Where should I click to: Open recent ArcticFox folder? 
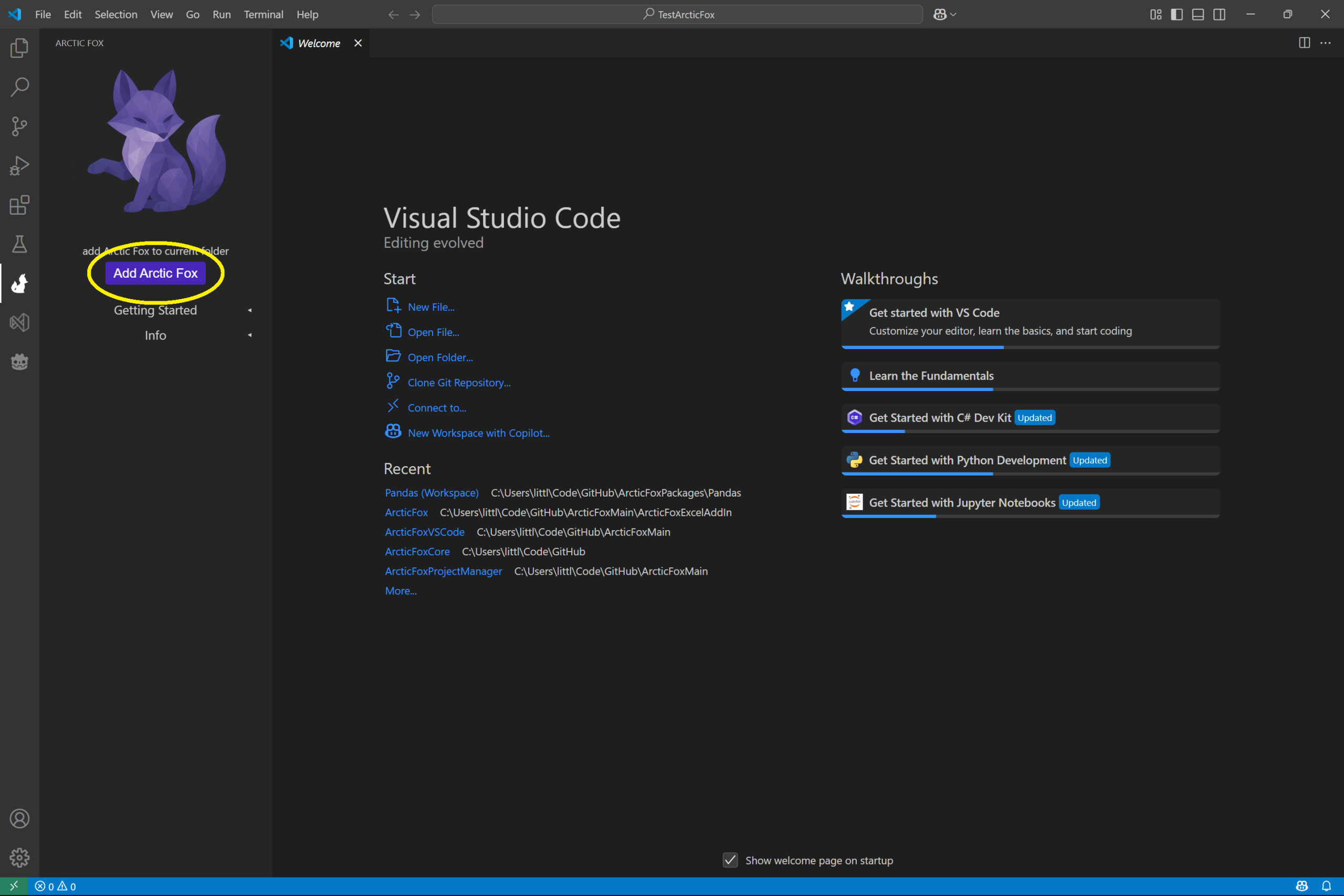click(x=406, y=512)
